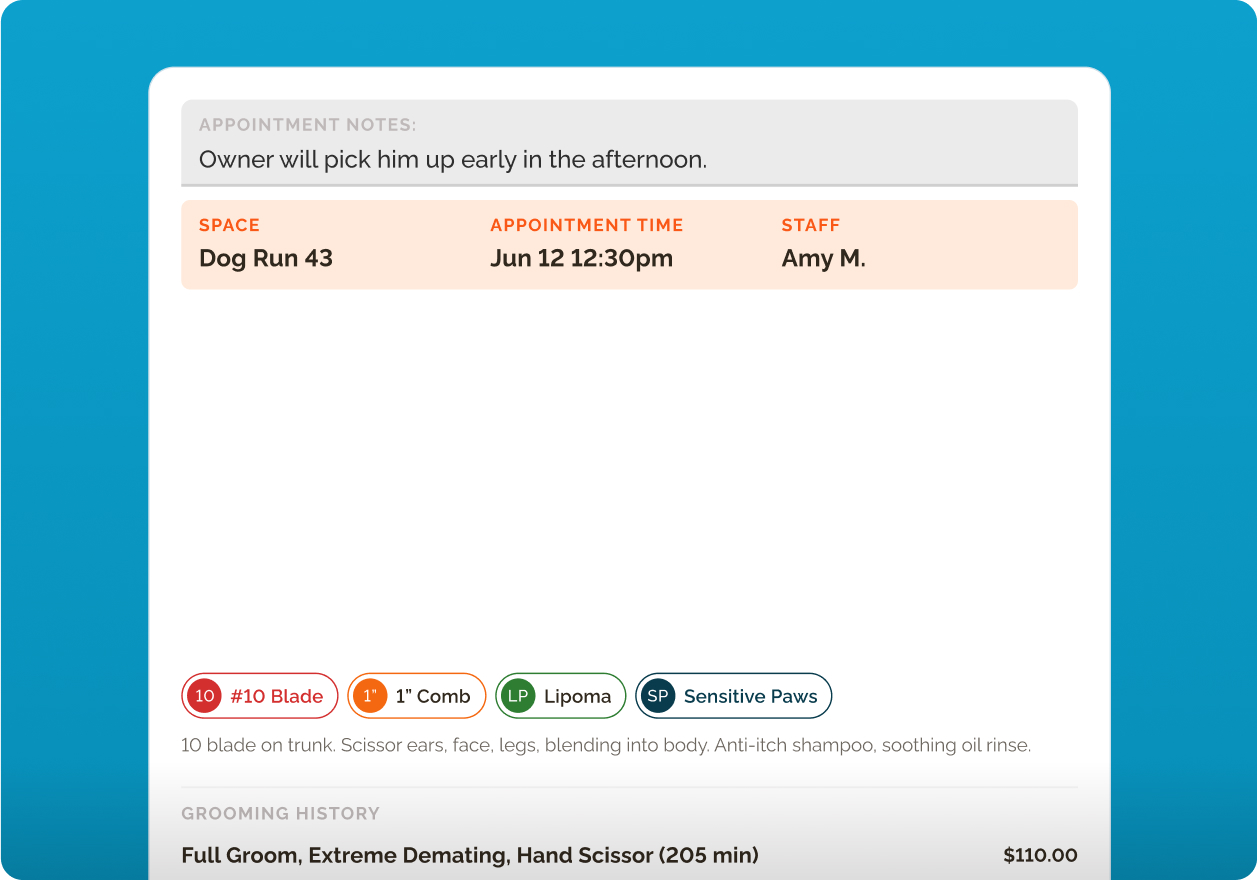Click the red 10 circle badge icon
1257x880 pixels.
[x=204, y=696]
